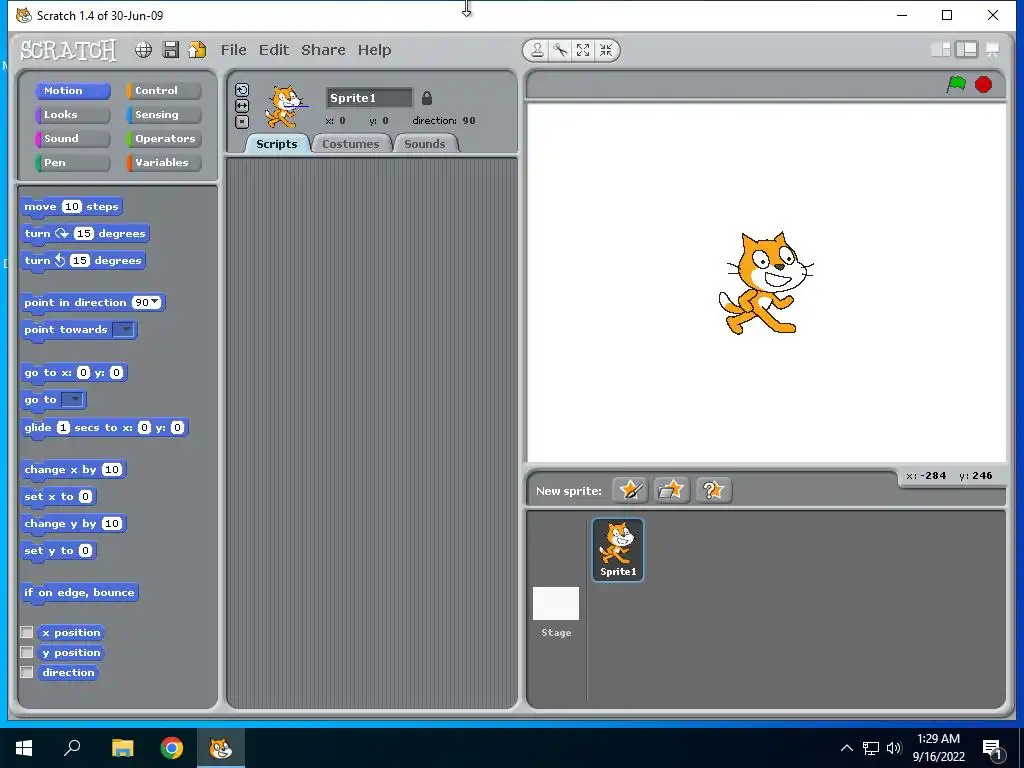
Task: Click the sprite name field Sprite1
Action: (x=370, y=98)
